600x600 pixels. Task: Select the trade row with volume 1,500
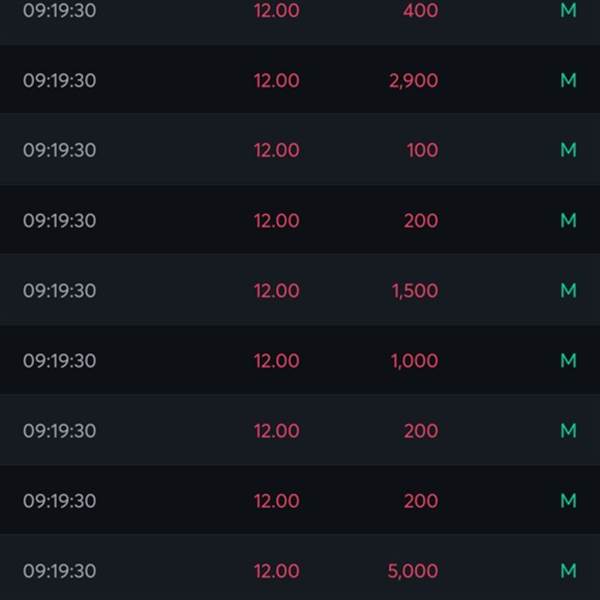(300, 290)
